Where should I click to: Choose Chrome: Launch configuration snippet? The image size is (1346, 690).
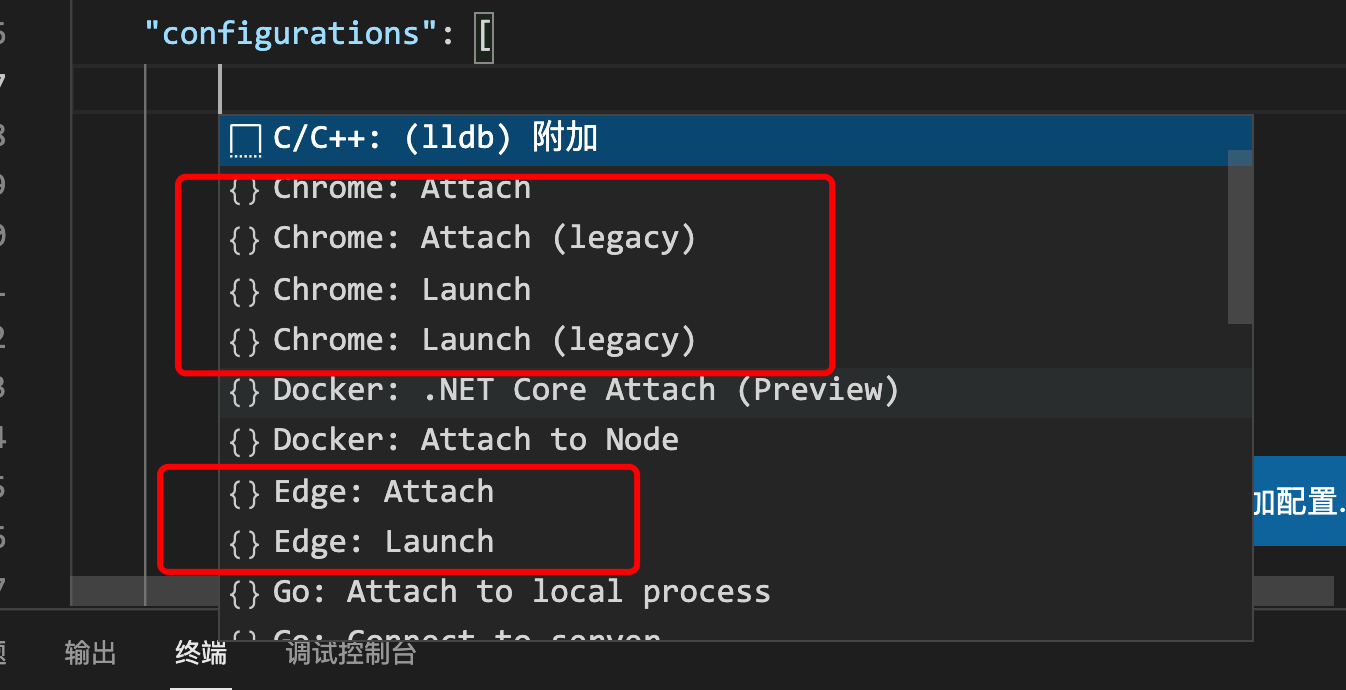coord(402,290)
